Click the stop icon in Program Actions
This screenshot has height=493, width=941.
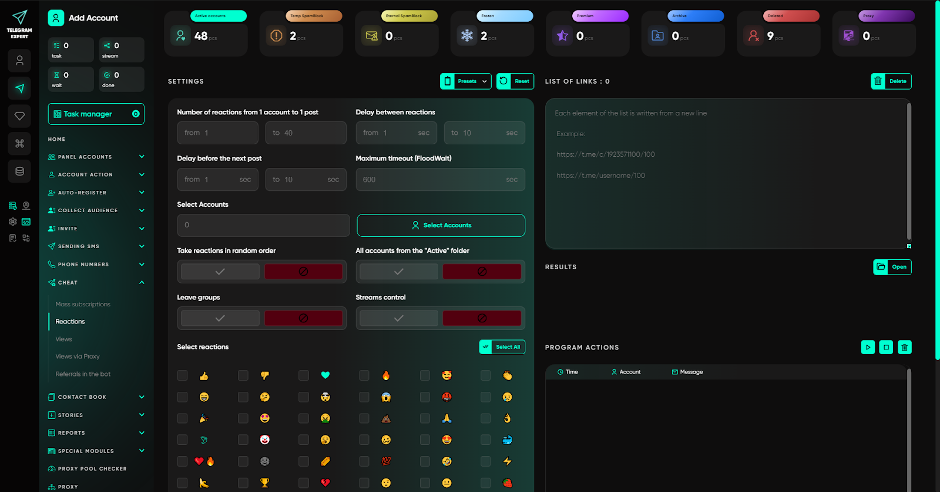pyautogui.click(x=885, y=347)
